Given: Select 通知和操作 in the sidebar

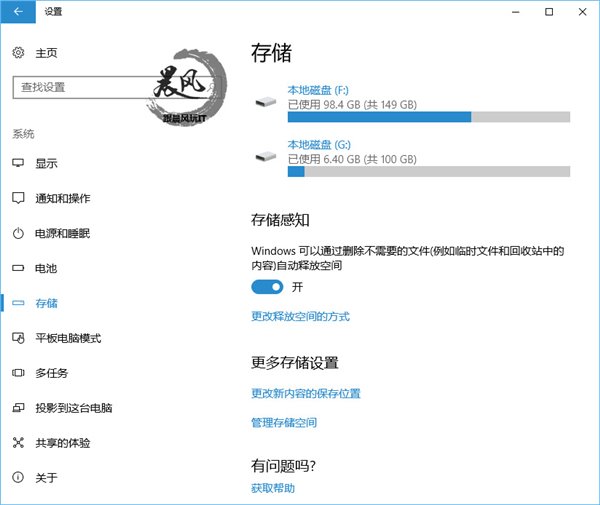Looking at the screenshot, I should [63, 198].
